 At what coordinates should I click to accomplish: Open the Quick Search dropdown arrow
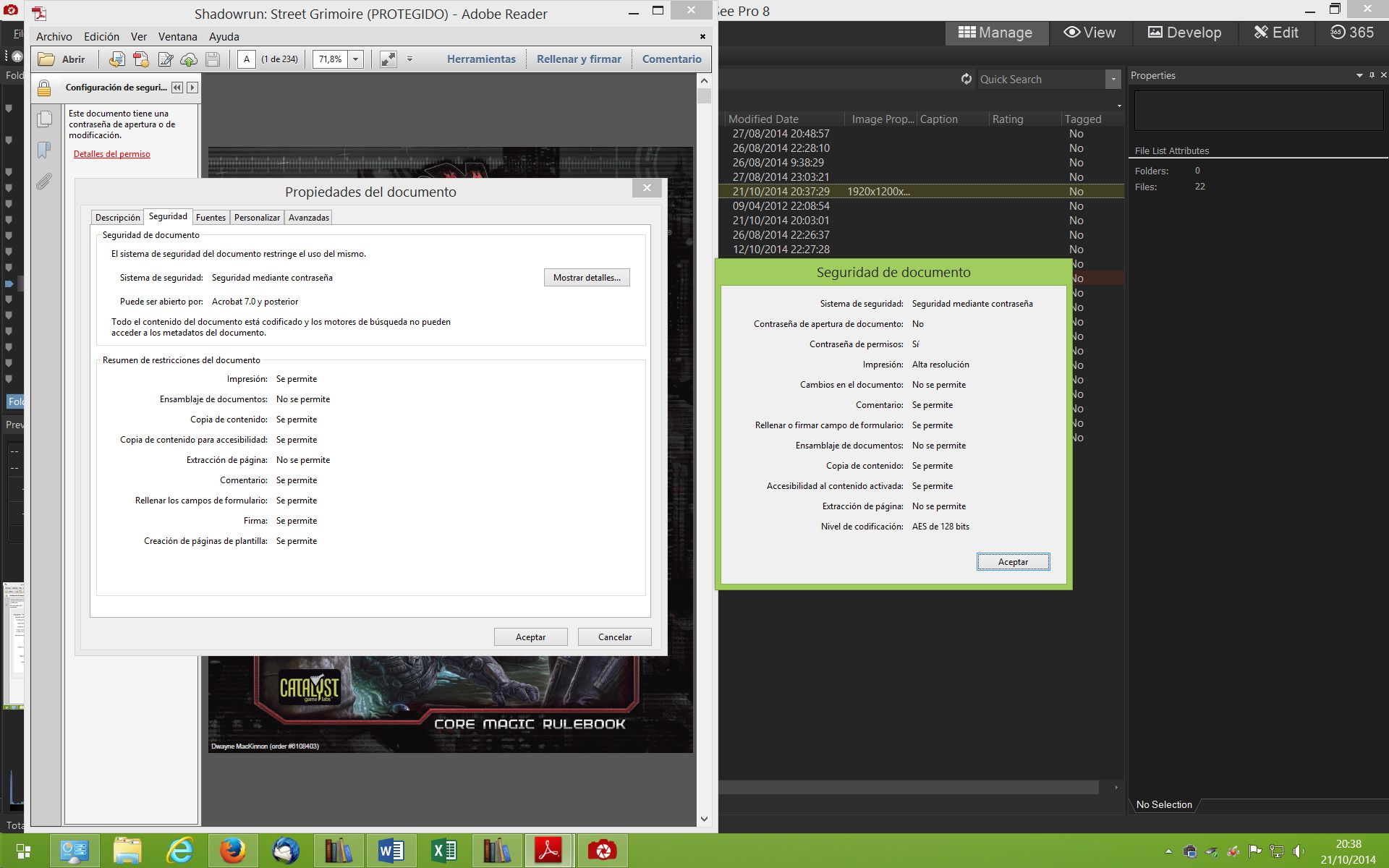1113,80
